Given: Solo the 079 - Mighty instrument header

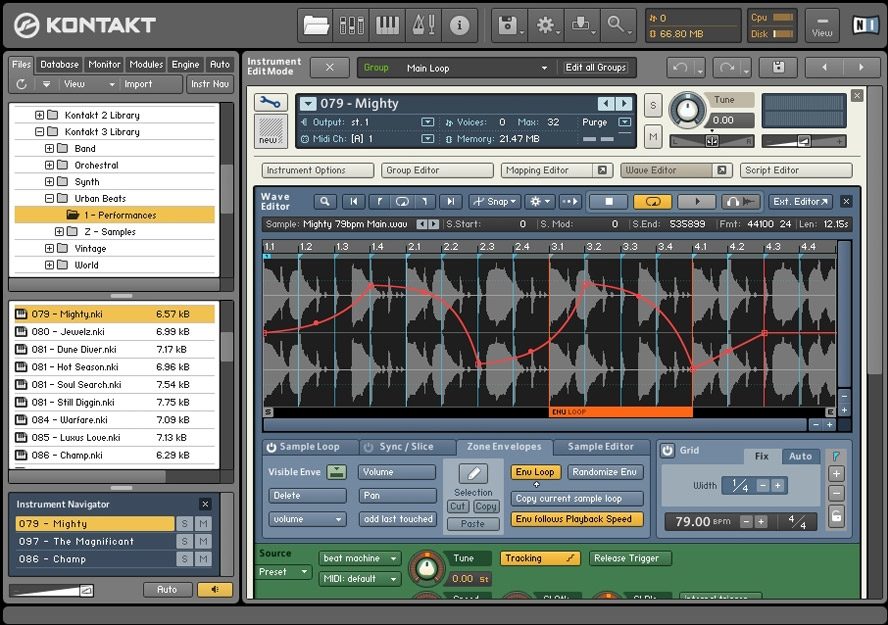Looking at the screenshot, I should 653,106.
